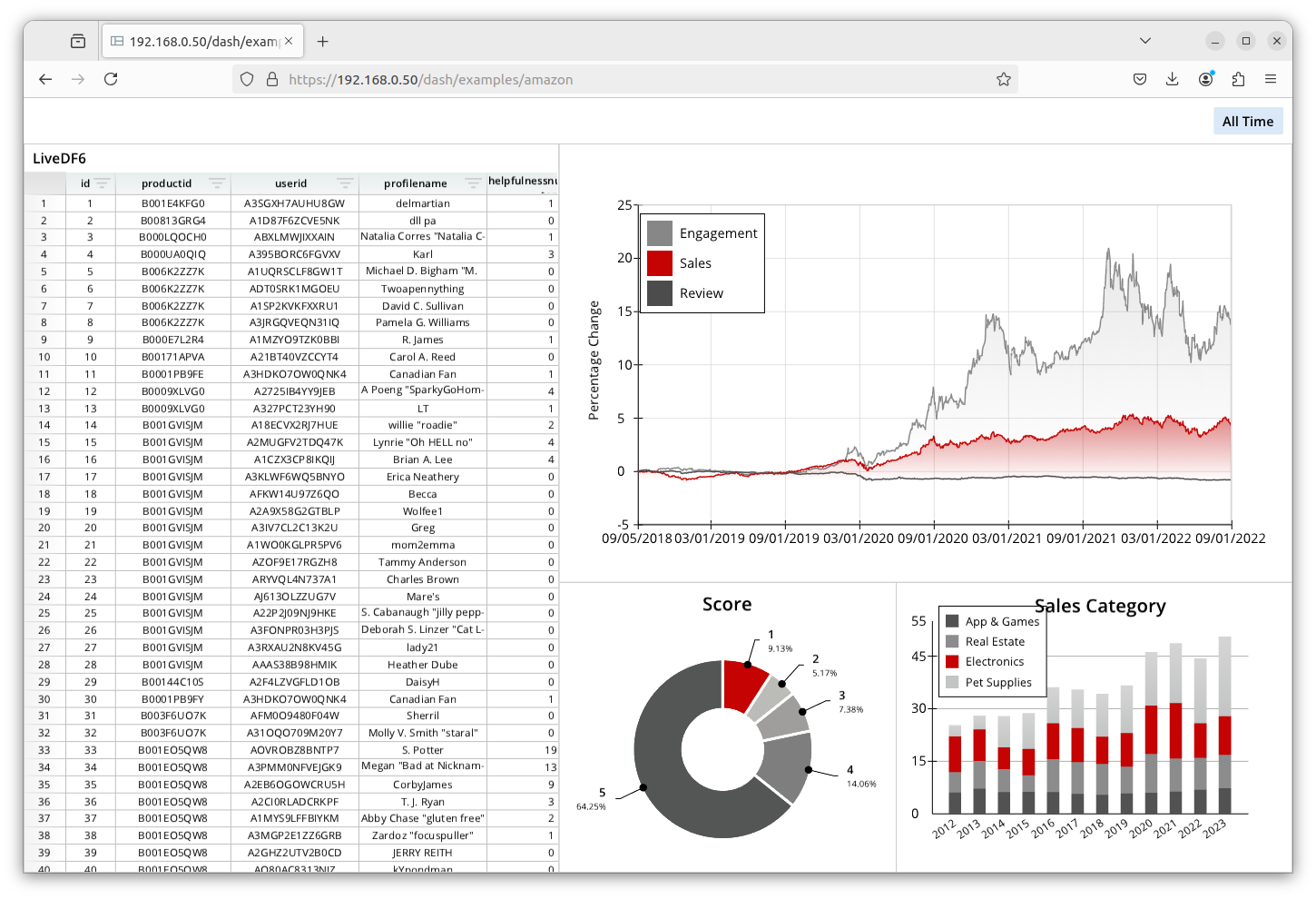Open a new browser tab
This screenshot has width=1316, height=899.
(x=322, y=41)
